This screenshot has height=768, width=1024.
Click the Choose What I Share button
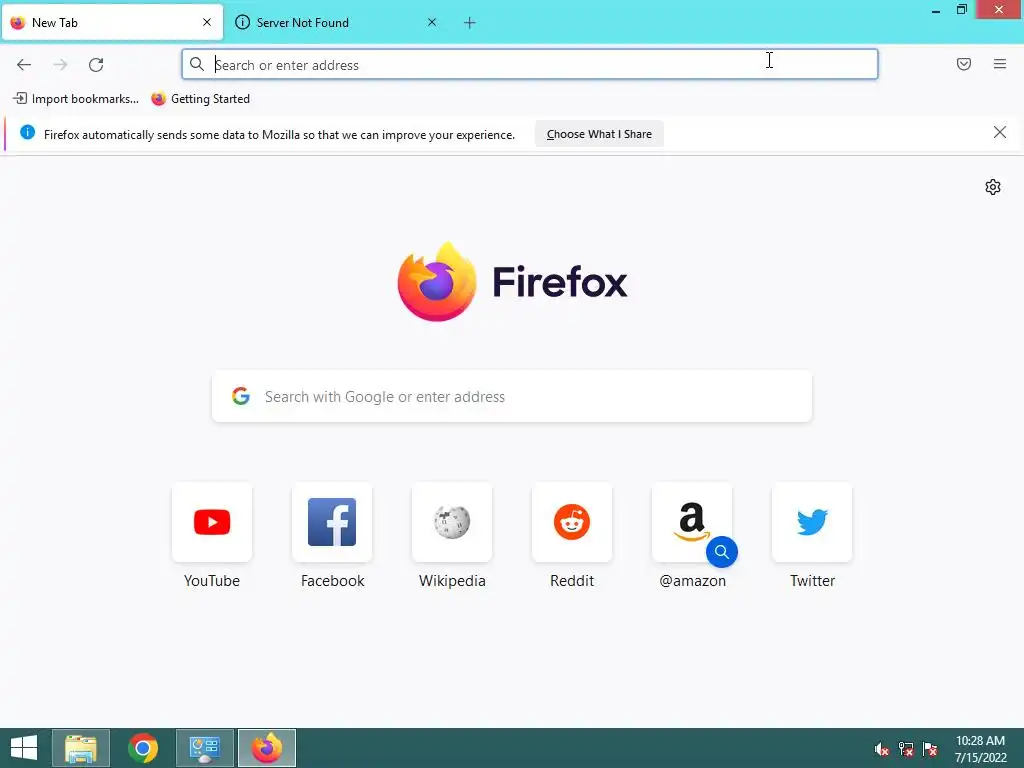pos(599,134)
